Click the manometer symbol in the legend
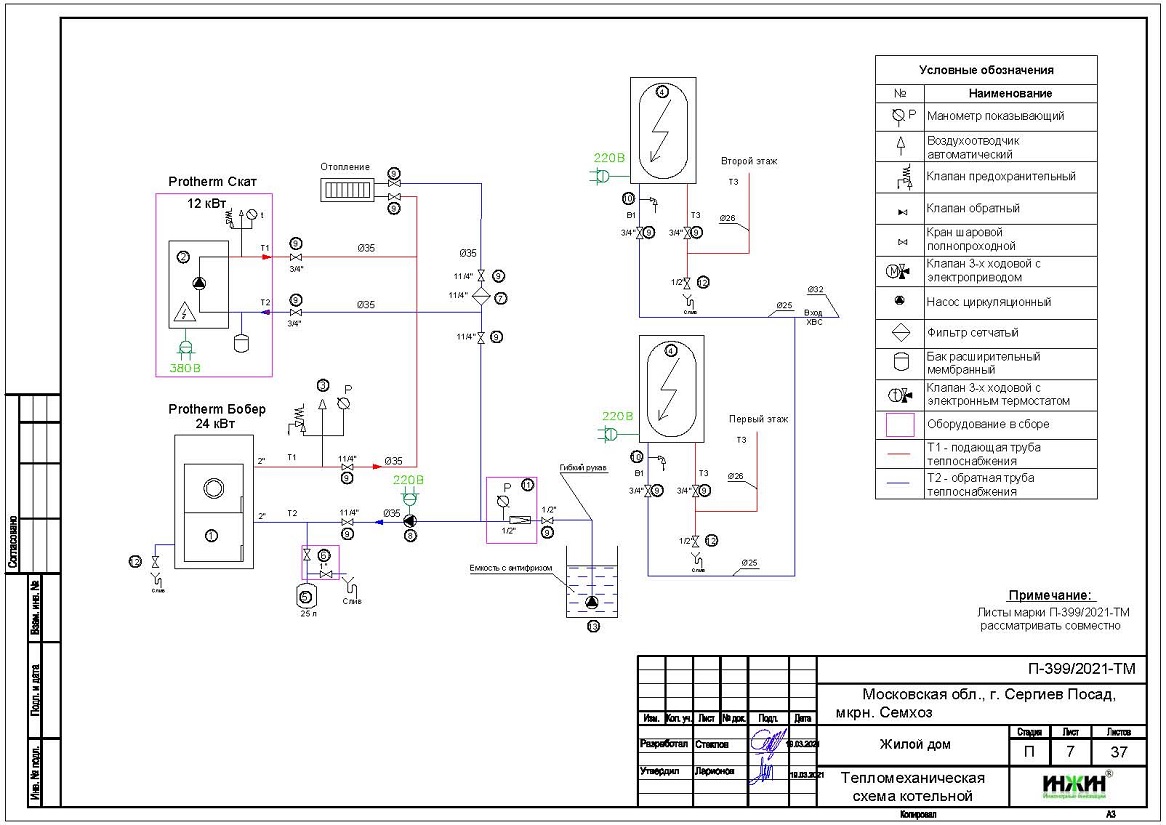Viewport: 1166px width, 825px height. click(900, 116)
